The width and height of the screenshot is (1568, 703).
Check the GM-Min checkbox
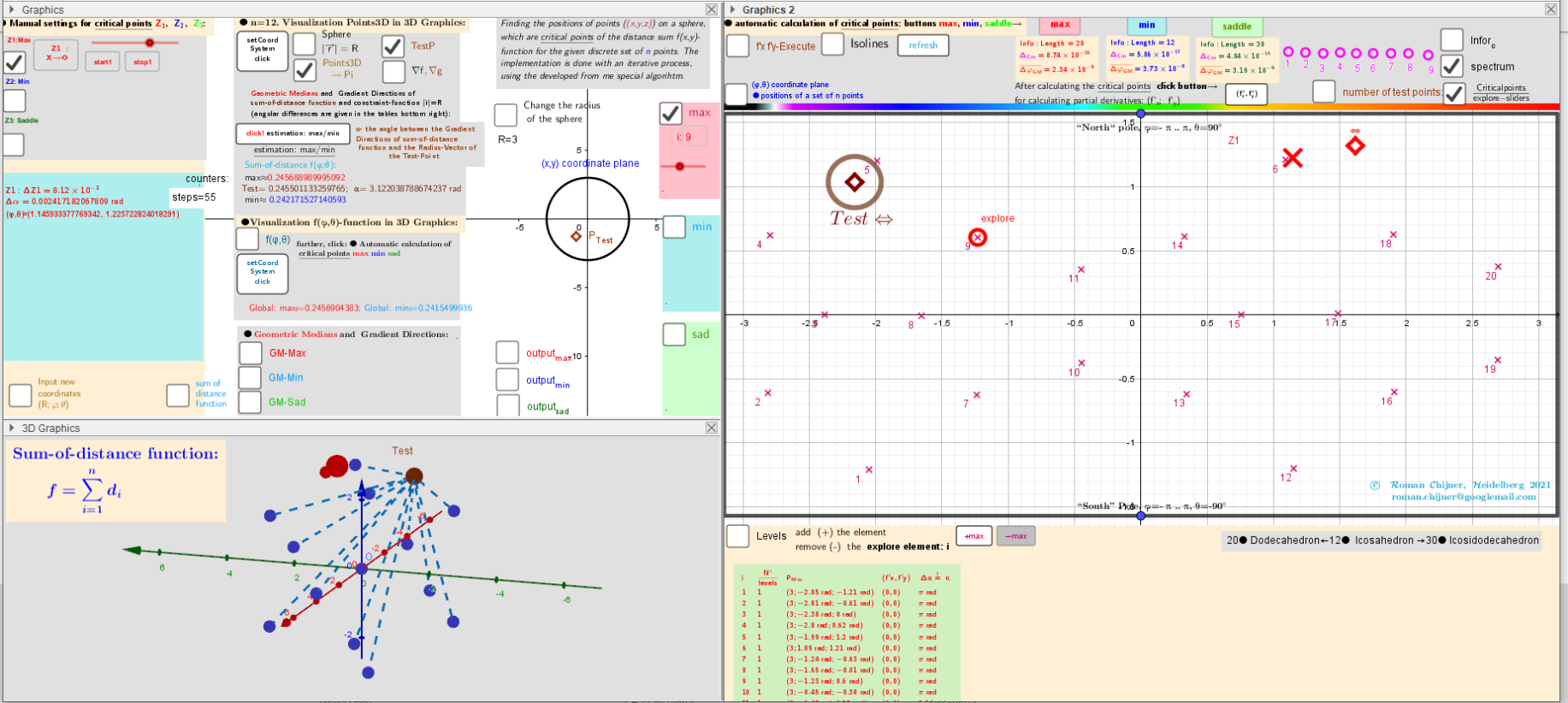pos(250,377)
